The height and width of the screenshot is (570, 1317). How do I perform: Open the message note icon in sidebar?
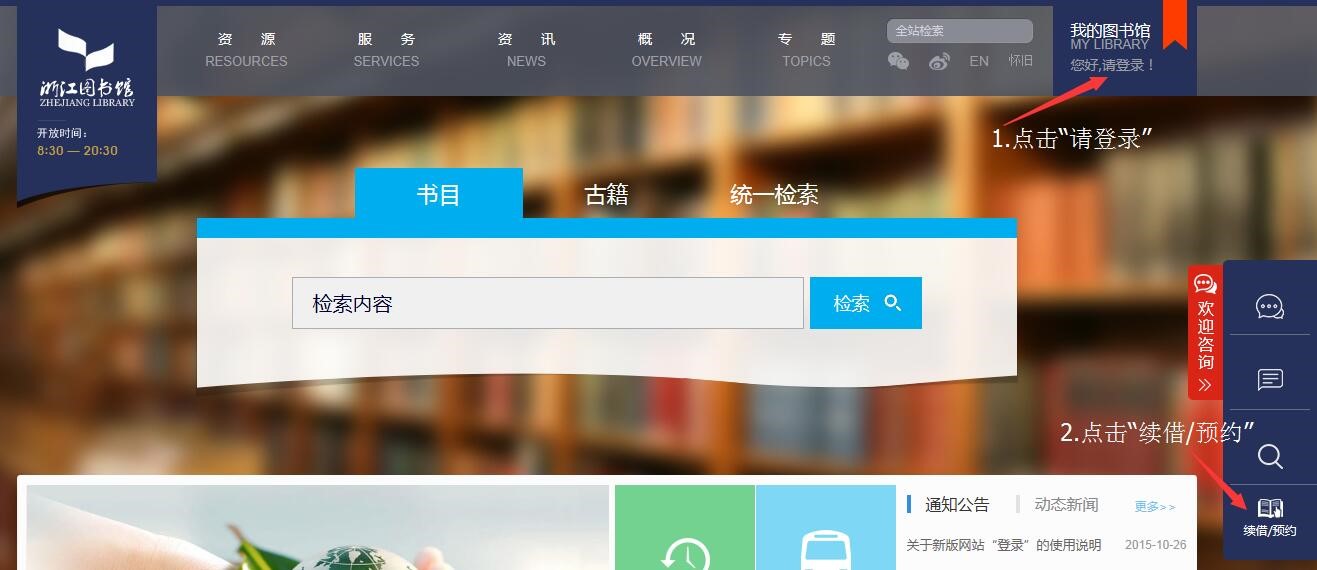(1270, 380)
